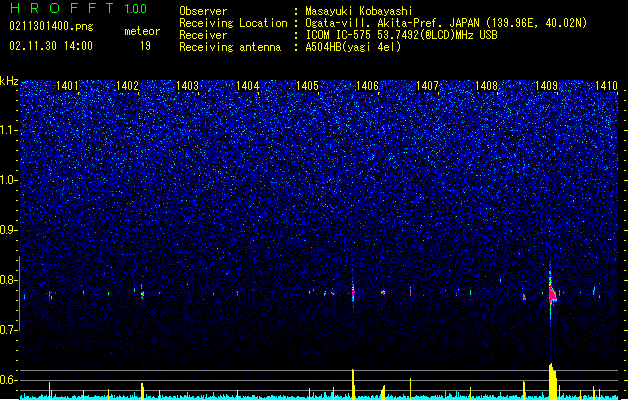Click the 1403 time marker

(187, 86)
